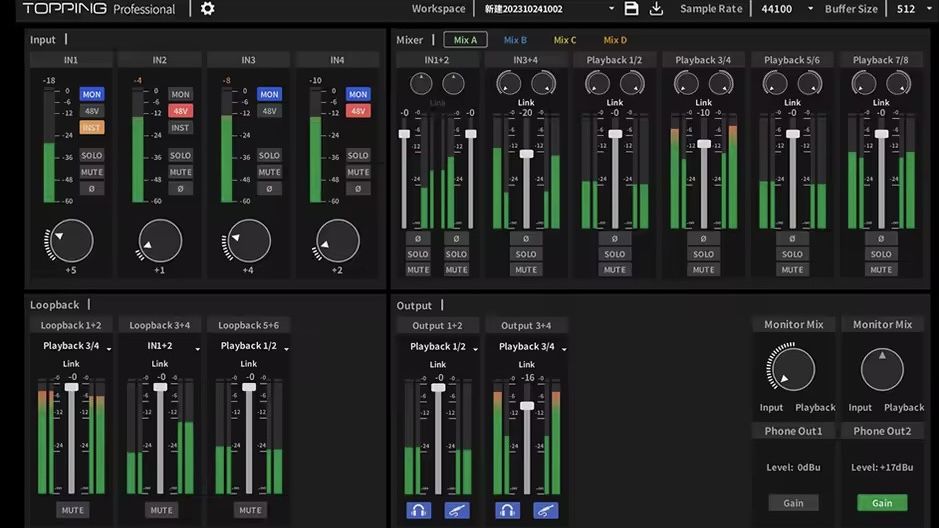
Task: Click Output 3+4 fader at -16
Action: point(527,405)
